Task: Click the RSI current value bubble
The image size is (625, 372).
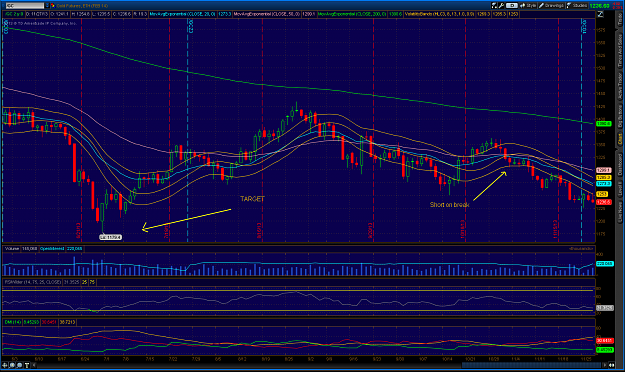Action: (x=605, y=308)
